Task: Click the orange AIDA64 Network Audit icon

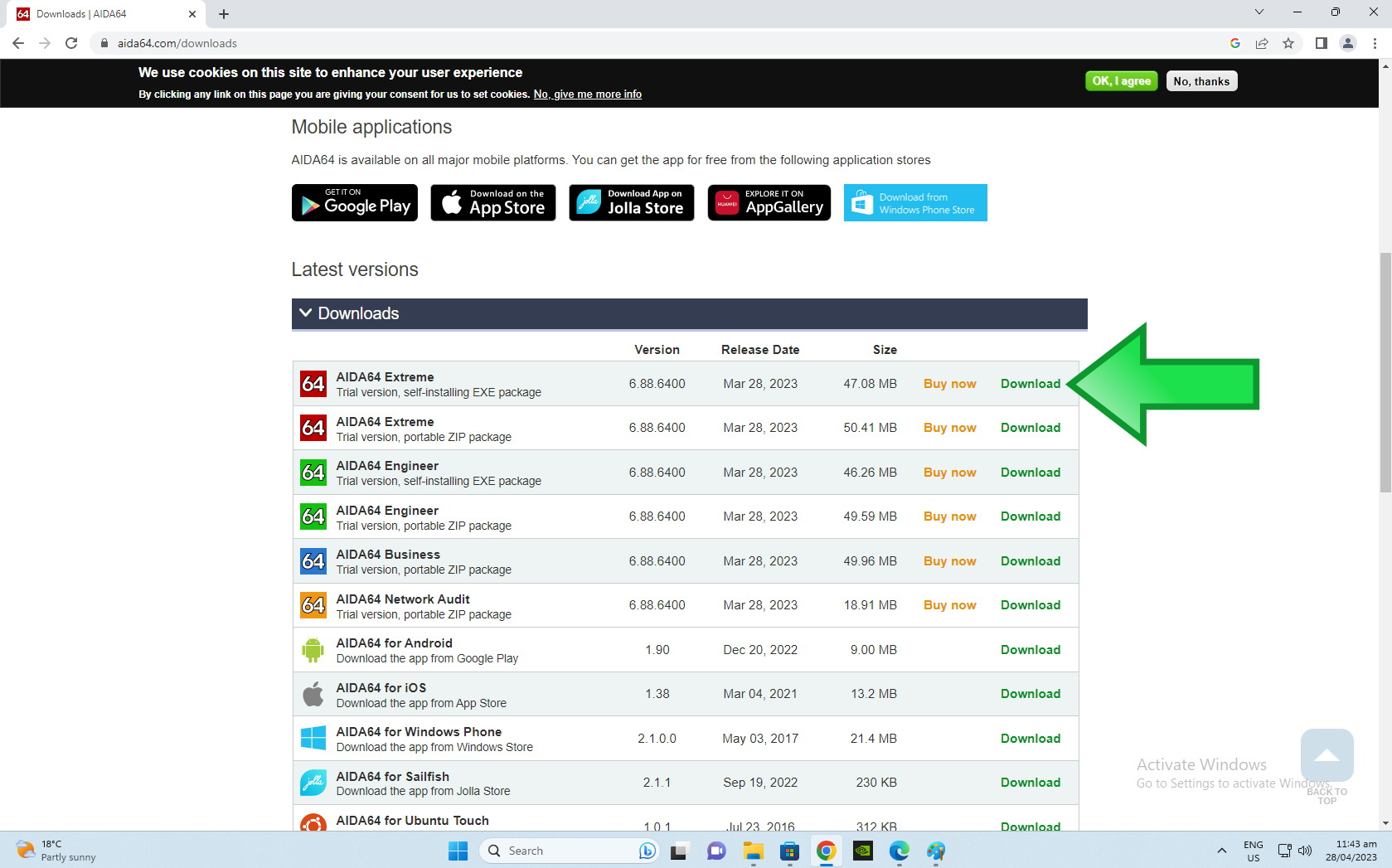Action: [x=313, y=605]
